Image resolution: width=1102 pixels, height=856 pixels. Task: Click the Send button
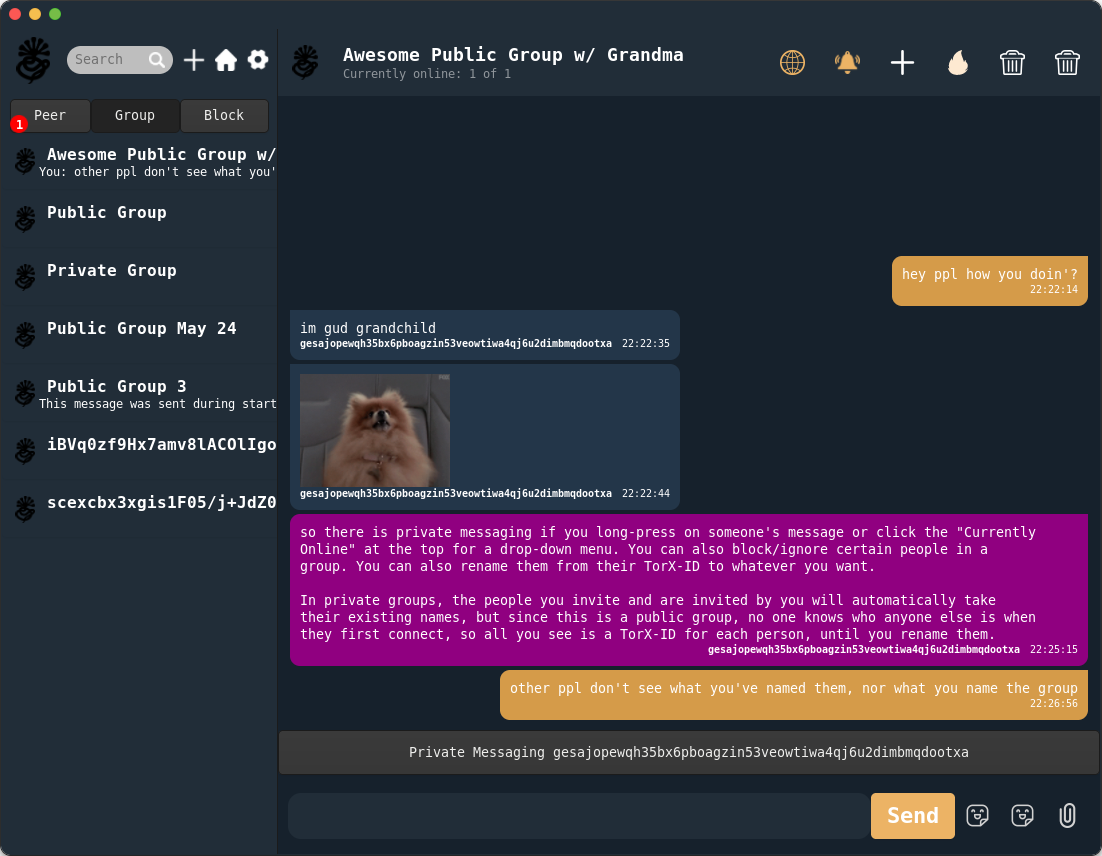pos(912,815)
